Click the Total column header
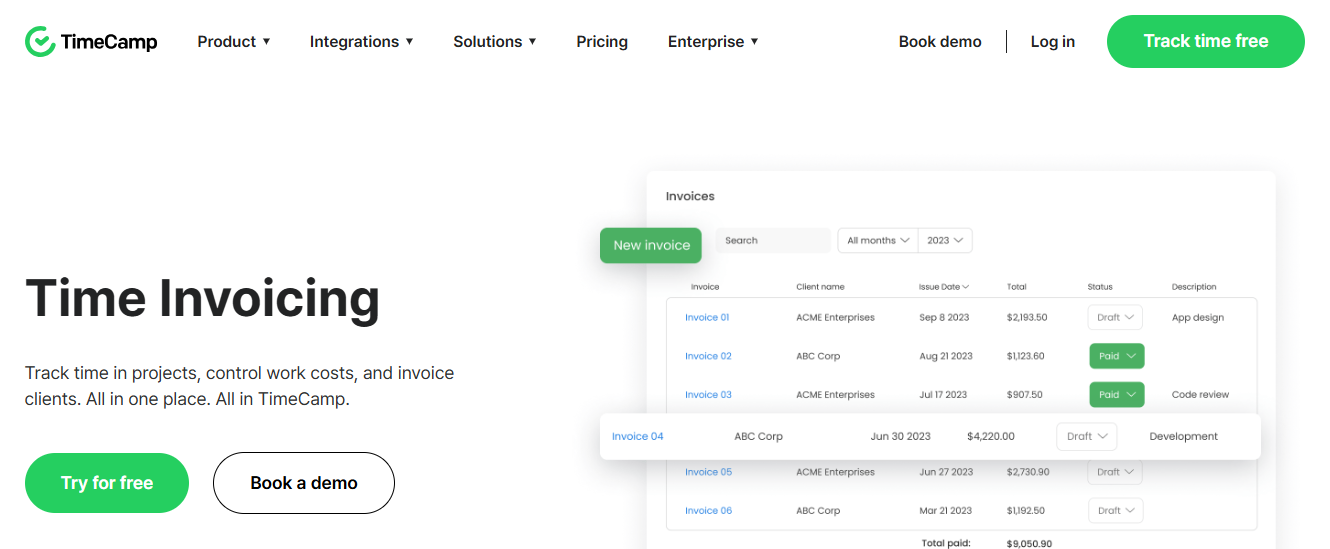1330x549 pixels. click(1017, 287)
